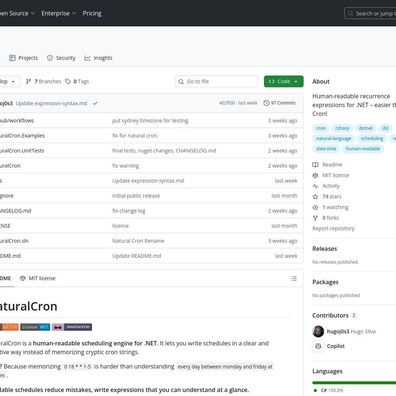Click the awesome badge in README
The width and height of the screenshot is (396, 396).
click(72, 327)
